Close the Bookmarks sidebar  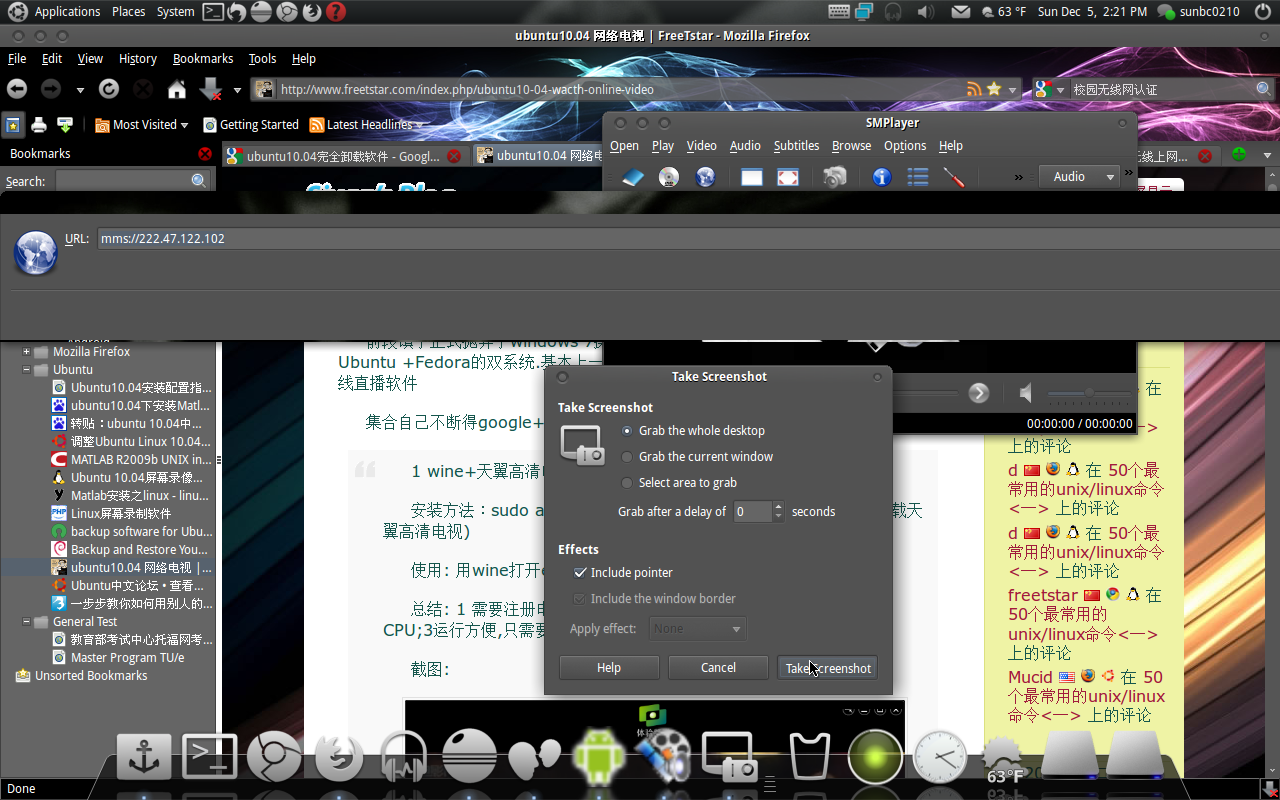click(205, 154)
